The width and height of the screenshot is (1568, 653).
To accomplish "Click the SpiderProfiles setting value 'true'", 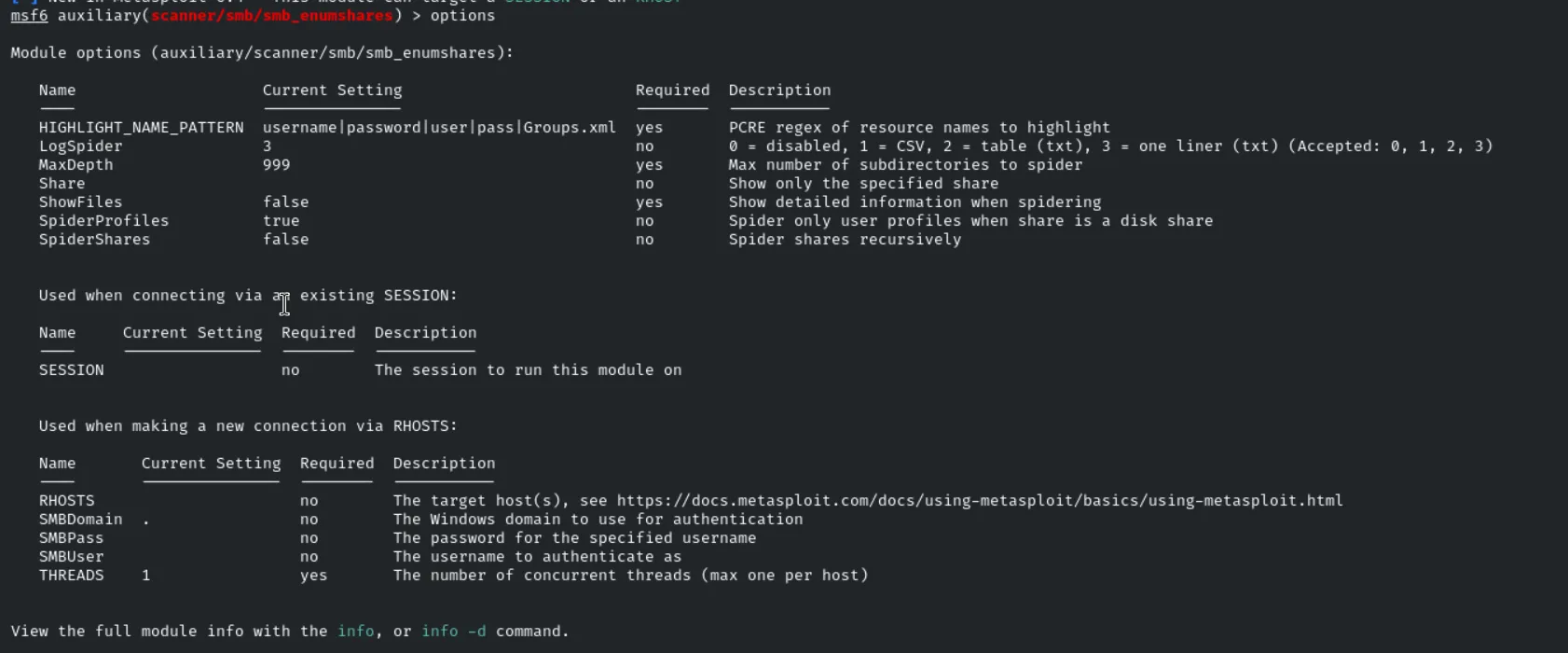I will click(281, 221).
